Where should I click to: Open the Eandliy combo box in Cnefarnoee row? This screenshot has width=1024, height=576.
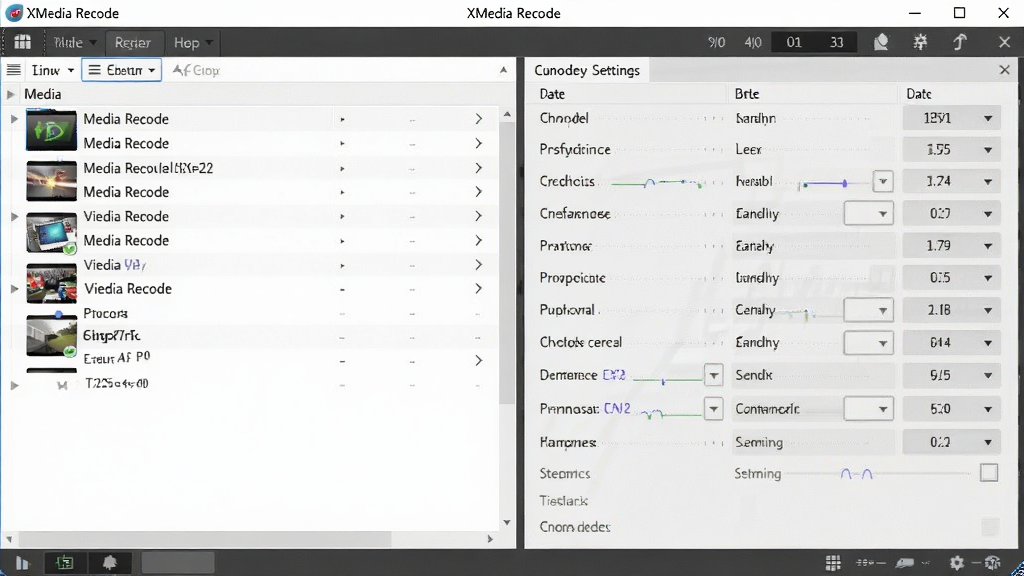click(x=868, y=214)
